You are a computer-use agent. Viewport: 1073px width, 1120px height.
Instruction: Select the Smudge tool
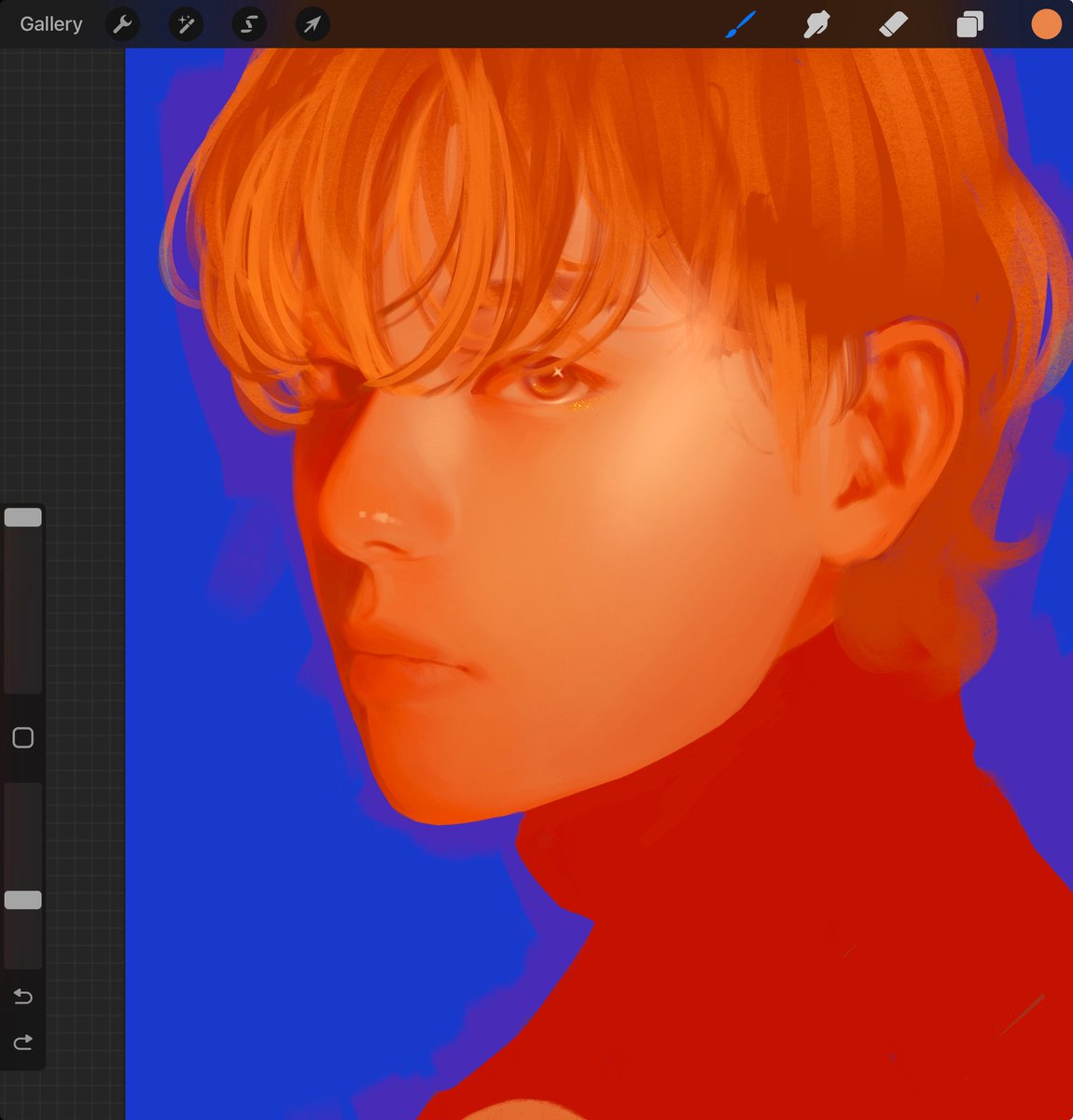[x=816, y=24]
